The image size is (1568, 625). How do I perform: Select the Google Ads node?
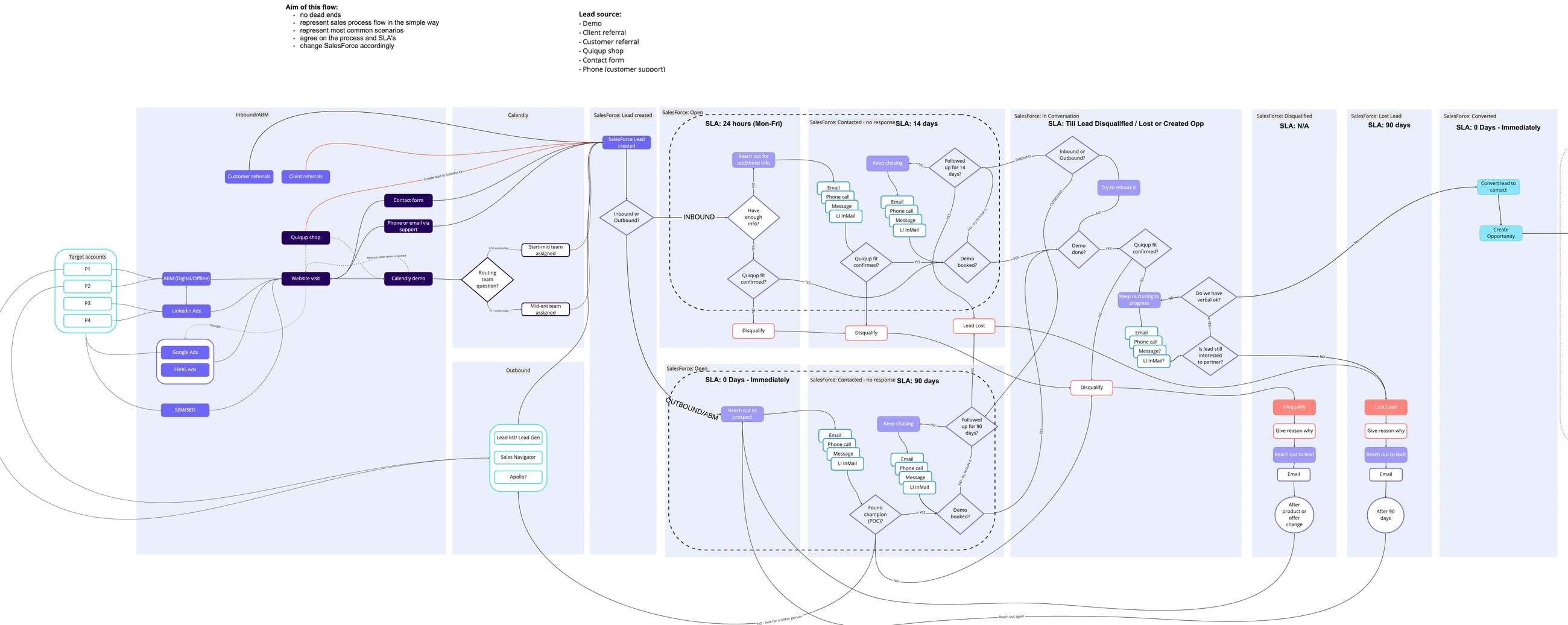[x=185, y=353]
